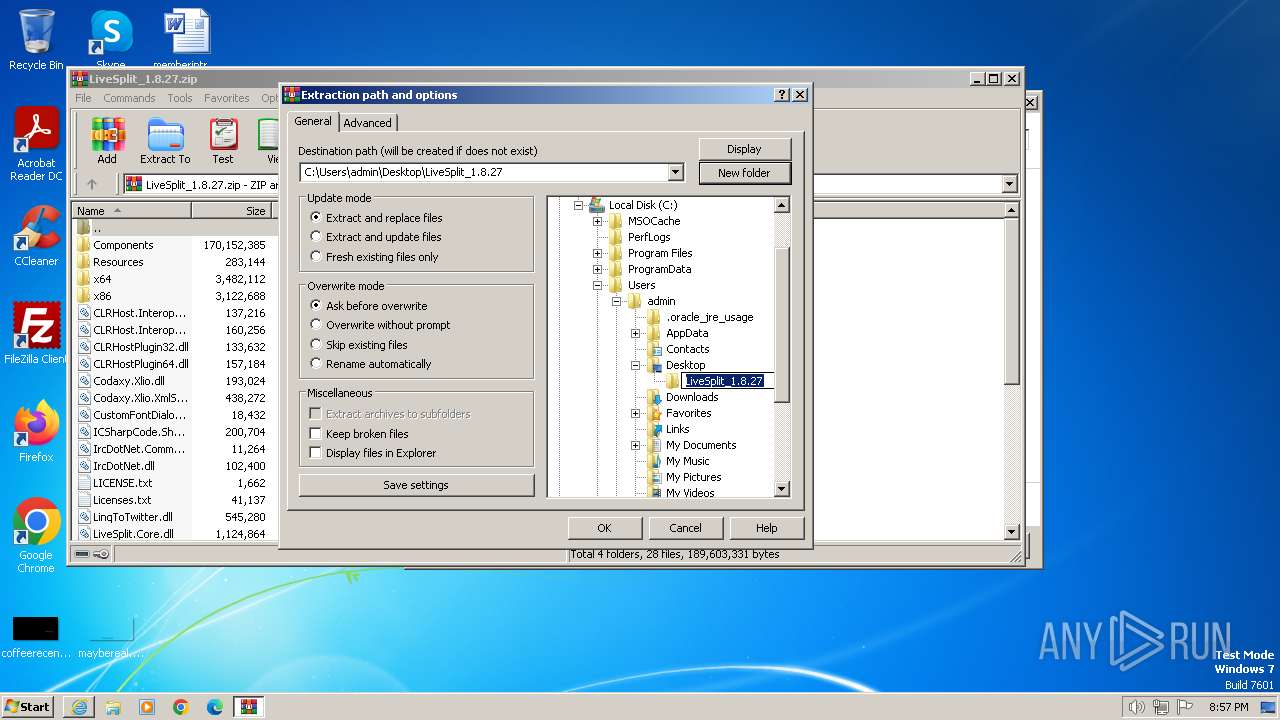Select the Google Chrome desktop icon
This screenshot has height=720, width=1280.
[x=36, y=536]
